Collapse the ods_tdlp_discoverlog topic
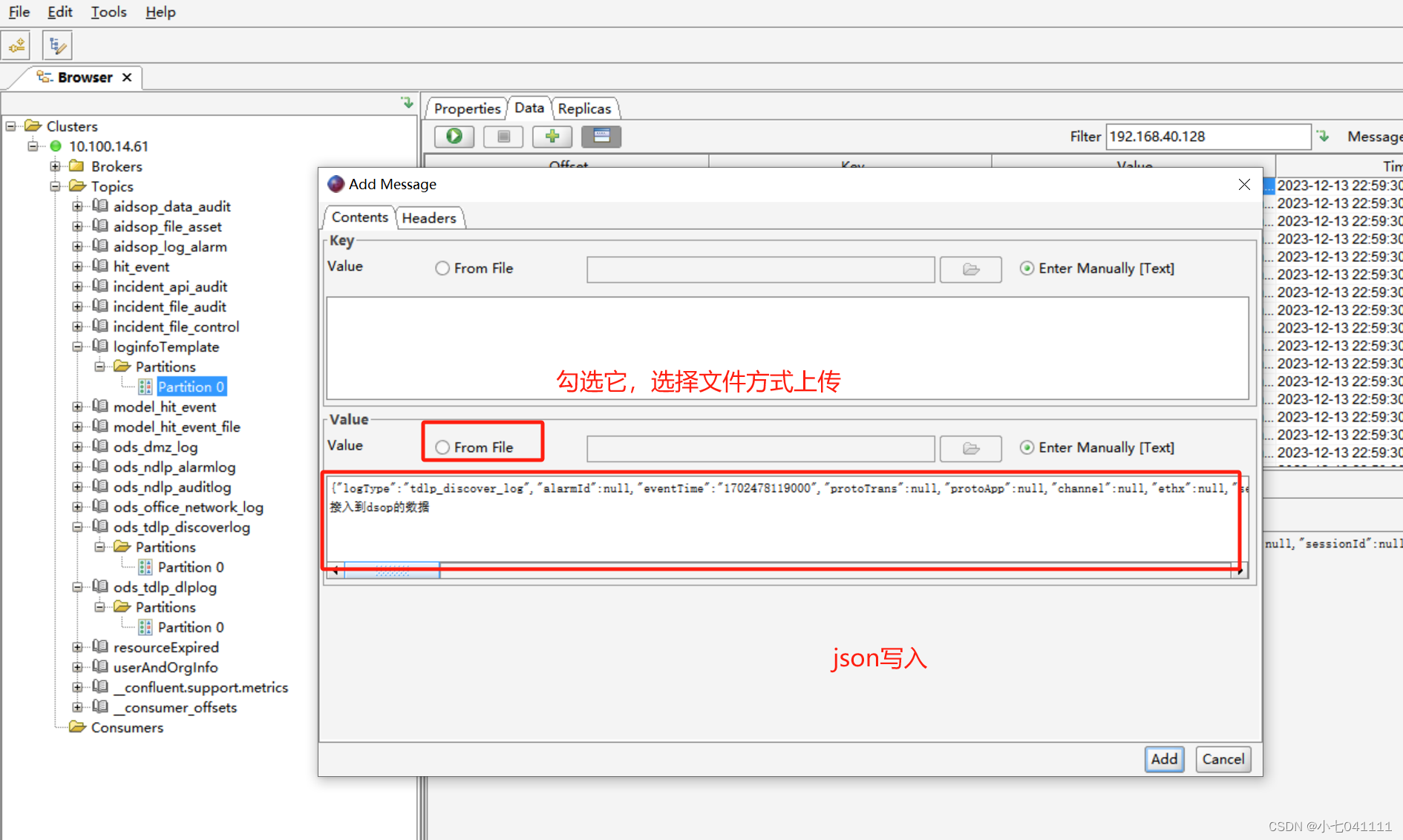 pyautogui.click(x=78, y=527)
